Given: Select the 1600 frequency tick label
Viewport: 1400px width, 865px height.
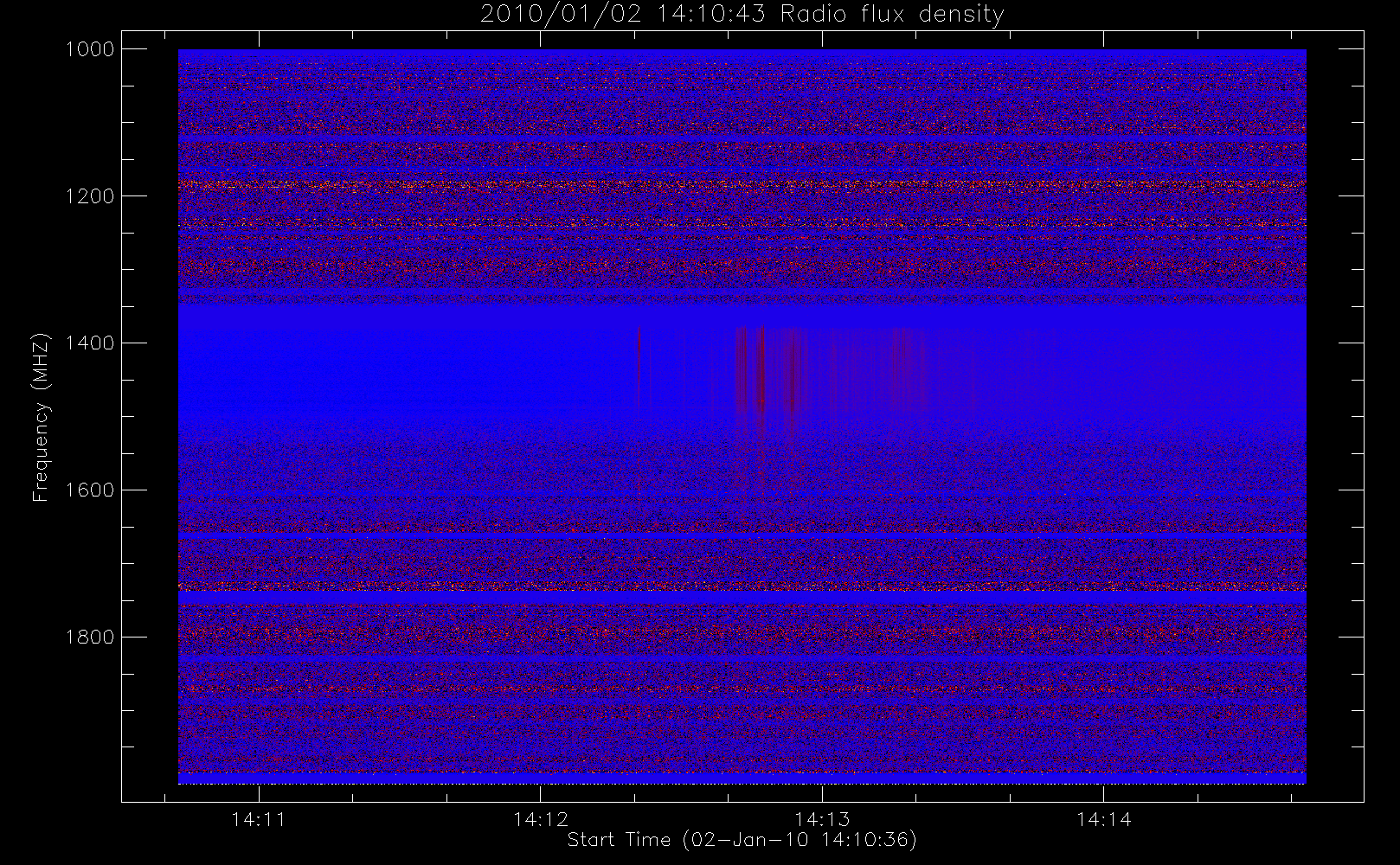Looking at the screenshot, I should [90, 490].
